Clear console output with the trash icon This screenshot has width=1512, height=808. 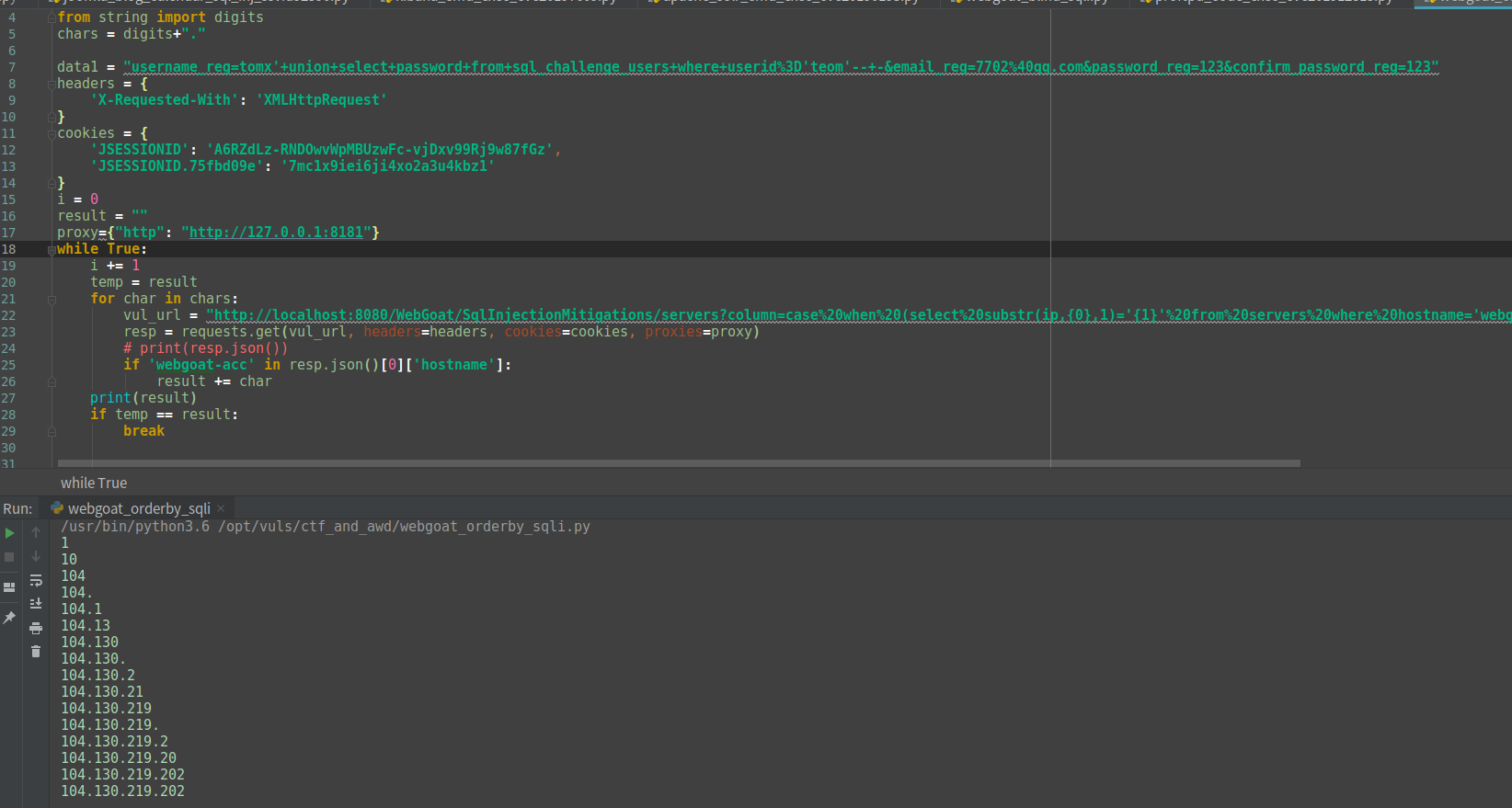point(36,652)
